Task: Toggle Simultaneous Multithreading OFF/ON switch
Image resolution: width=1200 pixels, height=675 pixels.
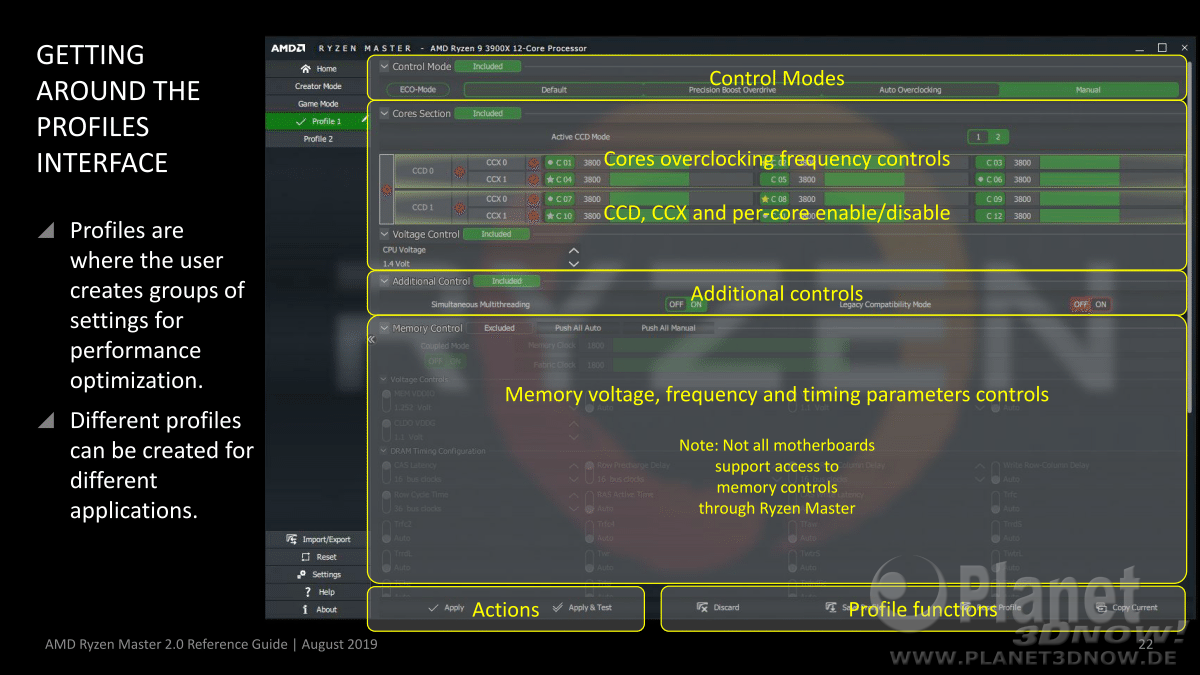Action: (687, 304)
